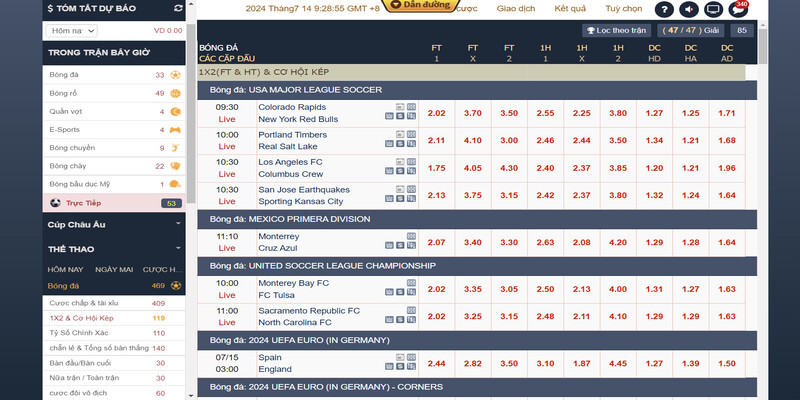The width and height of the screenshot is (800, 400).
Task: Open the Trực Tiếp live section
Action: pyautogui.click(x=114, y=203)
